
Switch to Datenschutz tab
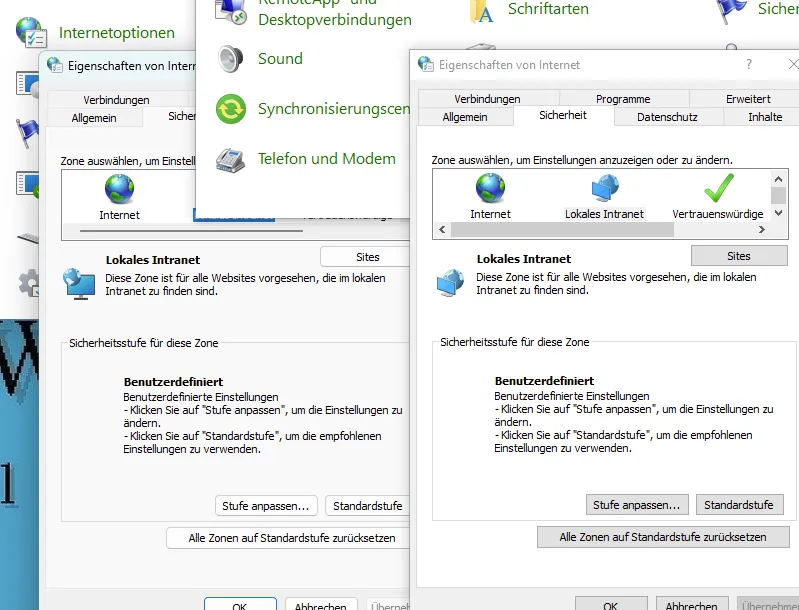[667, 117]
